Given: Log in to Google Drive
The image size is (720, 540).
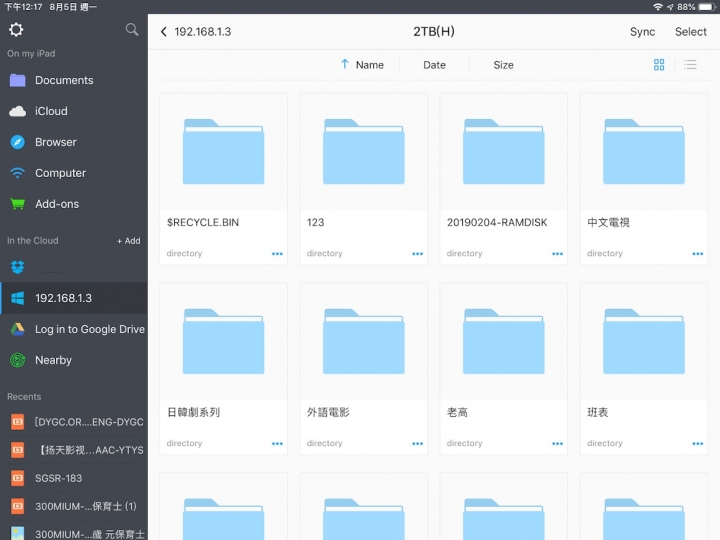Looking at the screenshot, I should click(73, 329).
